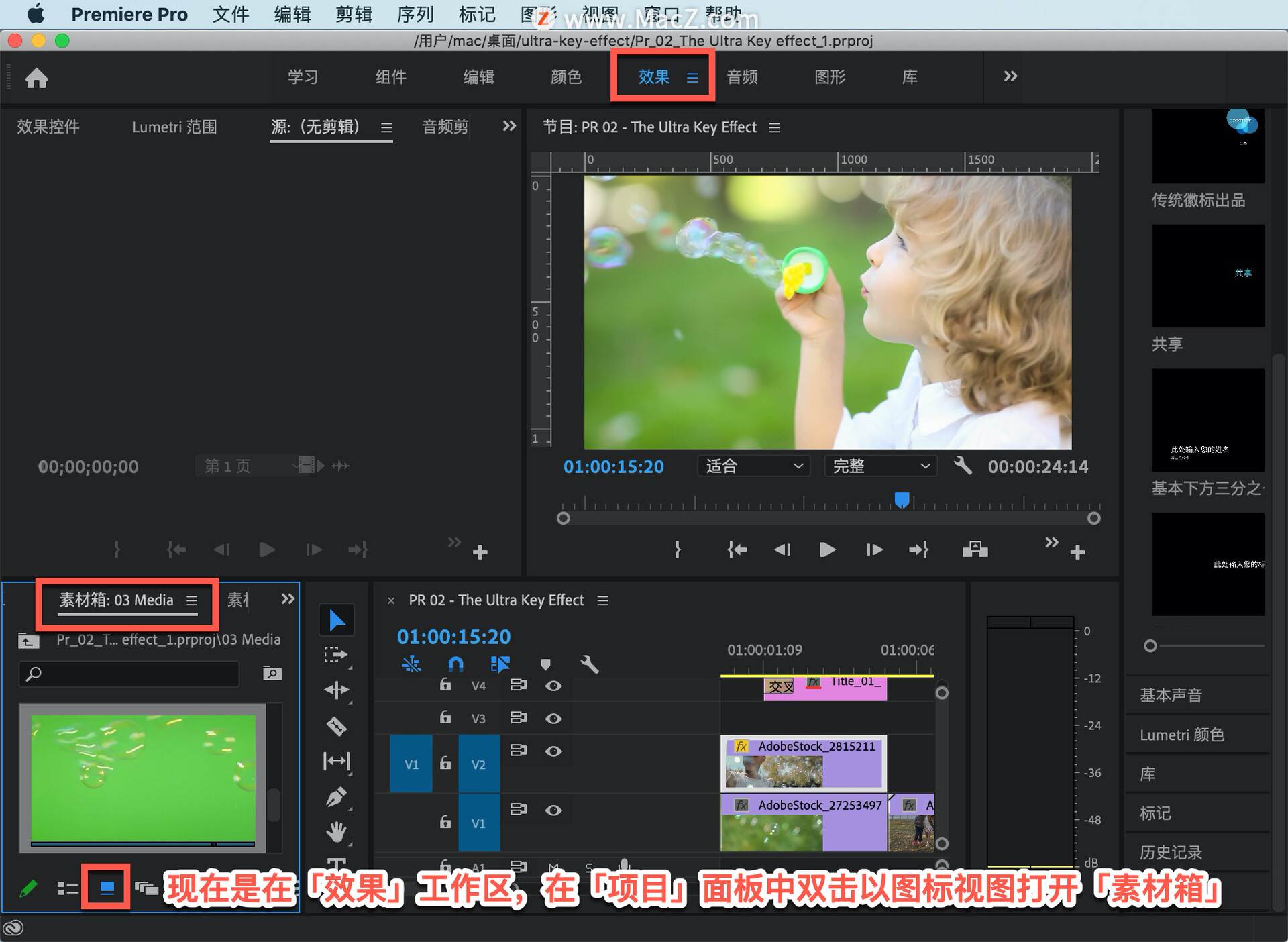
Task: Click the Export Frame camera button
Action: 975,550
